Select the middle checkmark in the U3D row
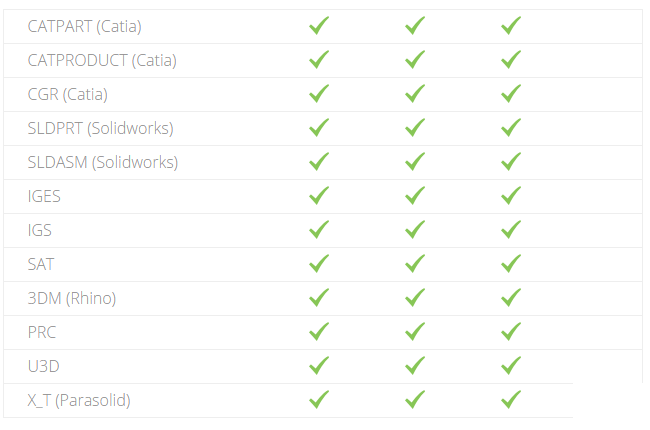650x430 pixels. 415,366
